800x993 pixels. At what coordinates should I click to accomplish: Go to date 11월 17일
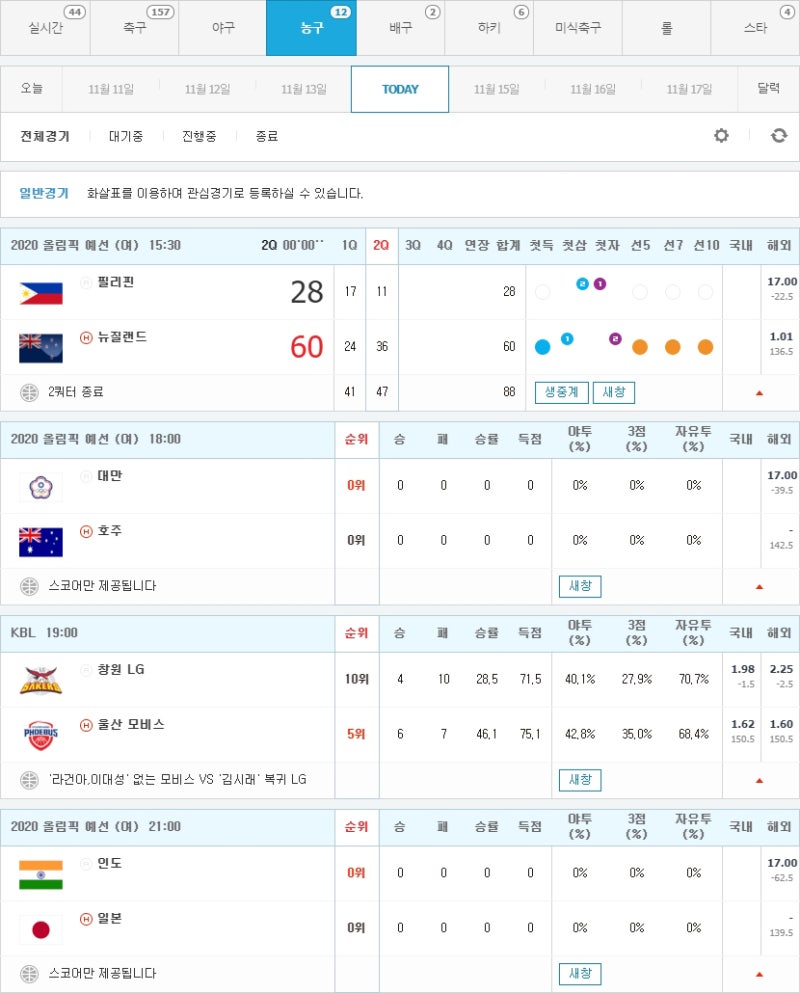tap(689, 89)
